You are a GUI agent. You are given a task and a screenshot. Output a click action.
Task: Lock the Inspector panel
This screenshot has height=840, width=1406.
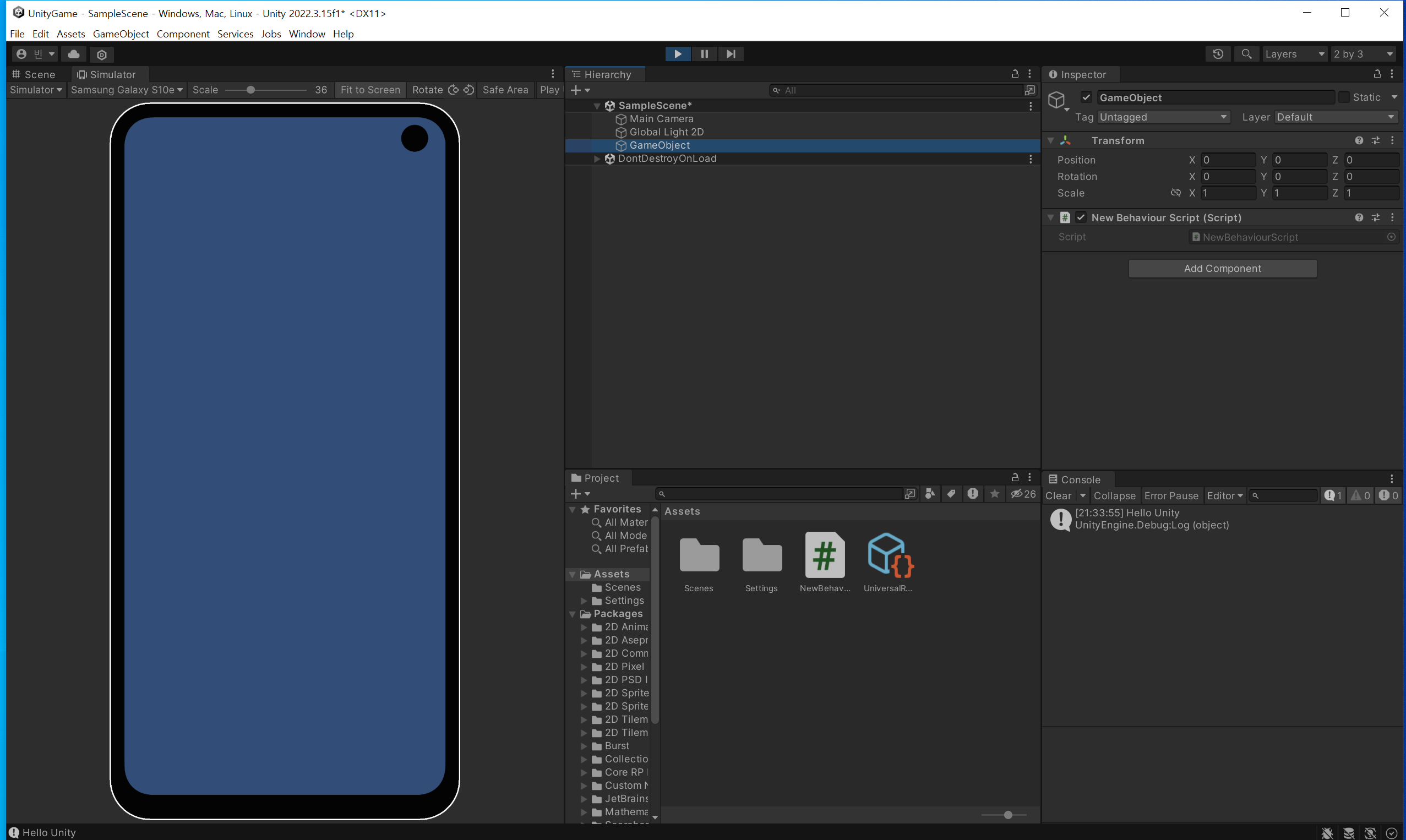click(x=1377, y=74)
